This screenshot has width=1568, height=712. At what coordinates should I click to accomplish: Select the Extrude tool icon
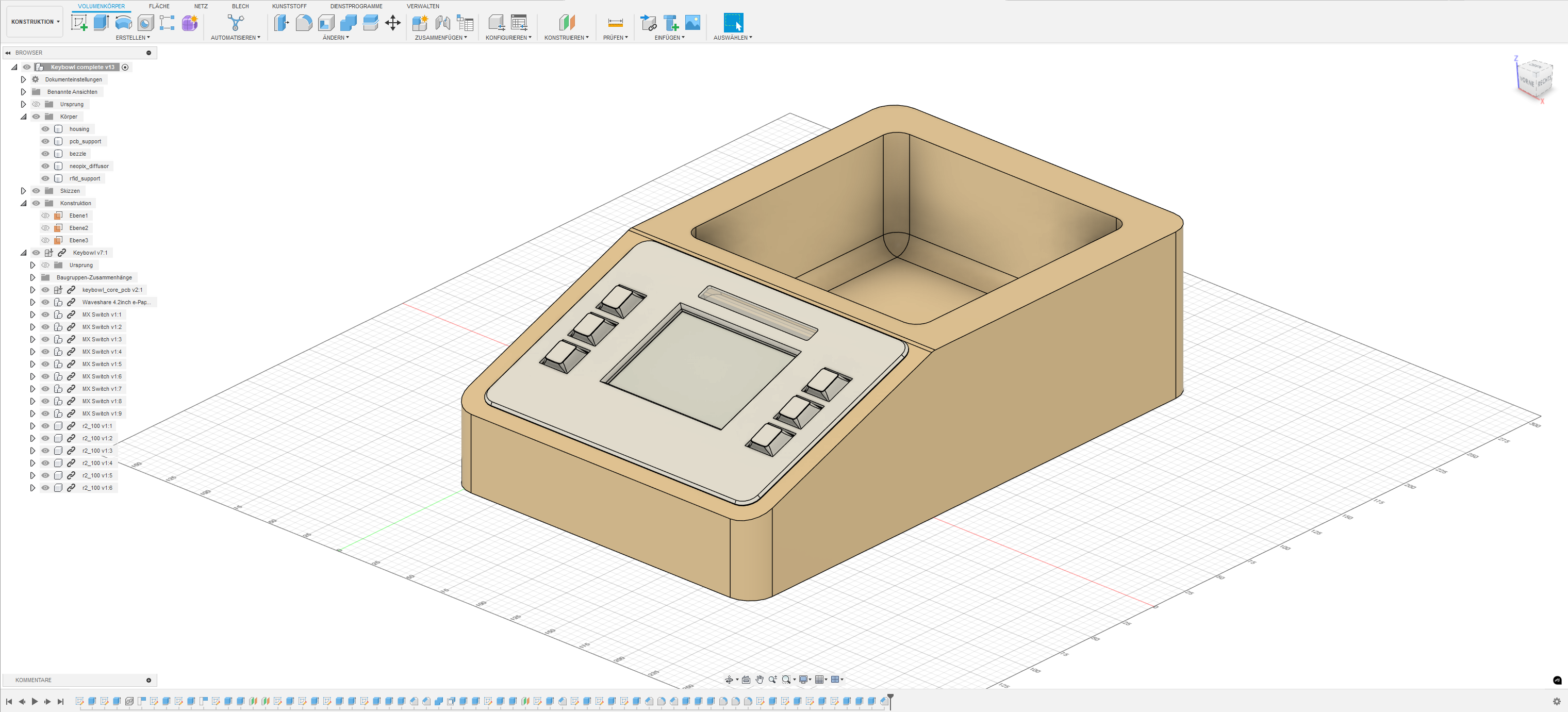pos(101,23)
